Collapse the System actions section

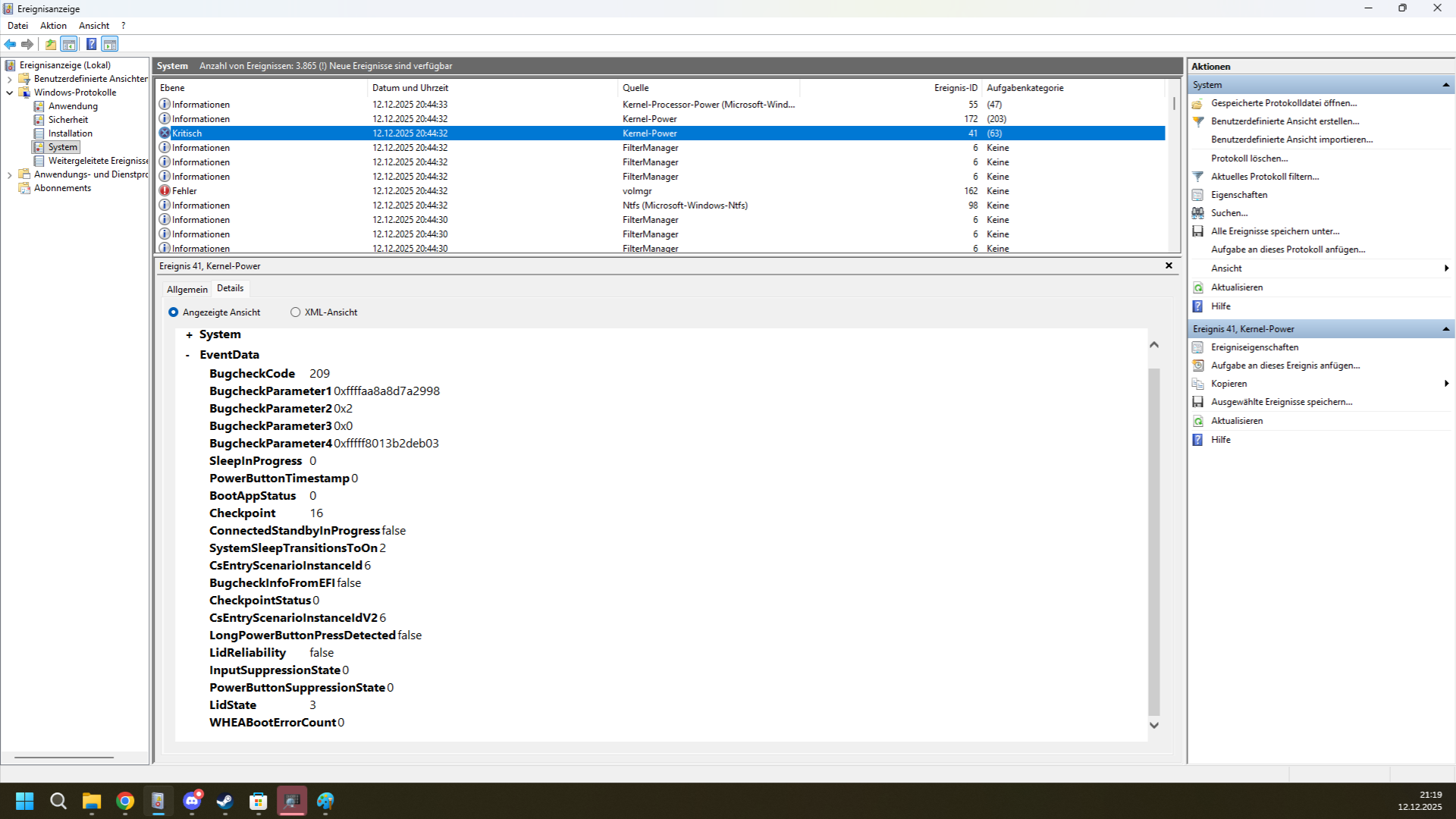click(x=1446, y=85)
